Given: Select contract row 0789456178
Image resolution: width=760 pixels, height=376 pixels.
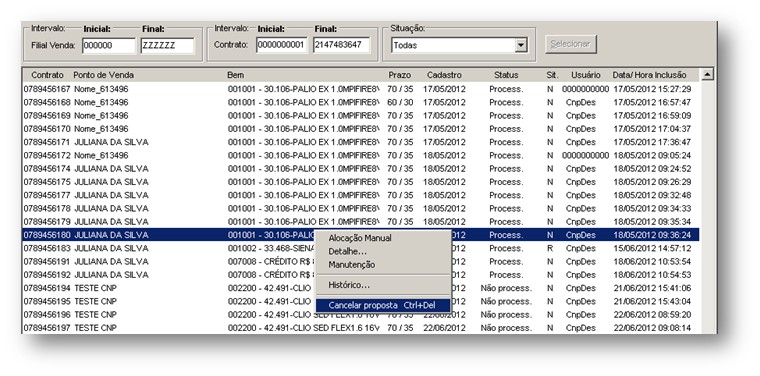Looking at the screenshot, I should pyautogui.click(x=361, y=209).
